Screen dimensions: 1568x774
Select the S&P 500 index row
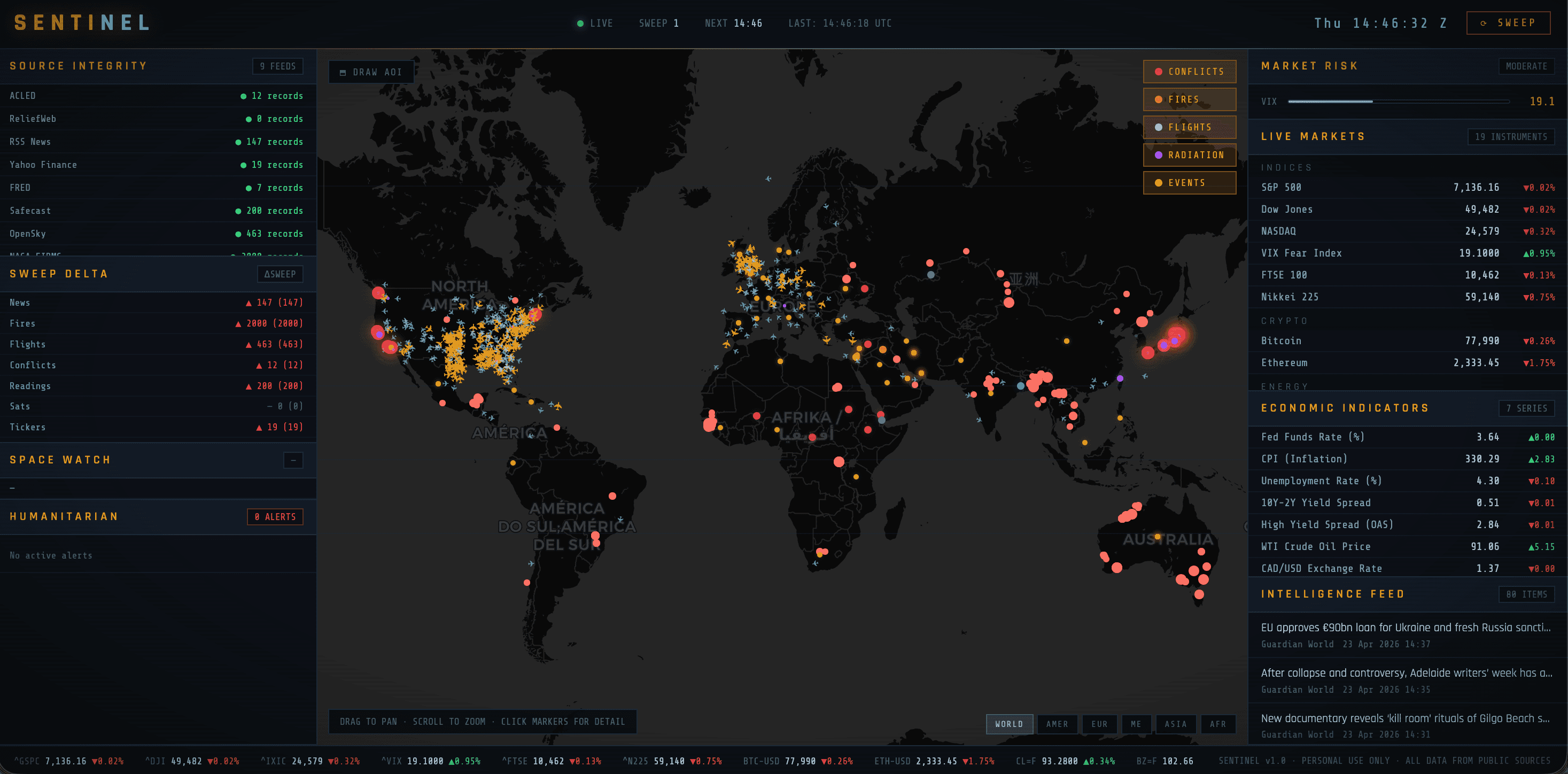pyautogui.click(x=1407, y=188)
